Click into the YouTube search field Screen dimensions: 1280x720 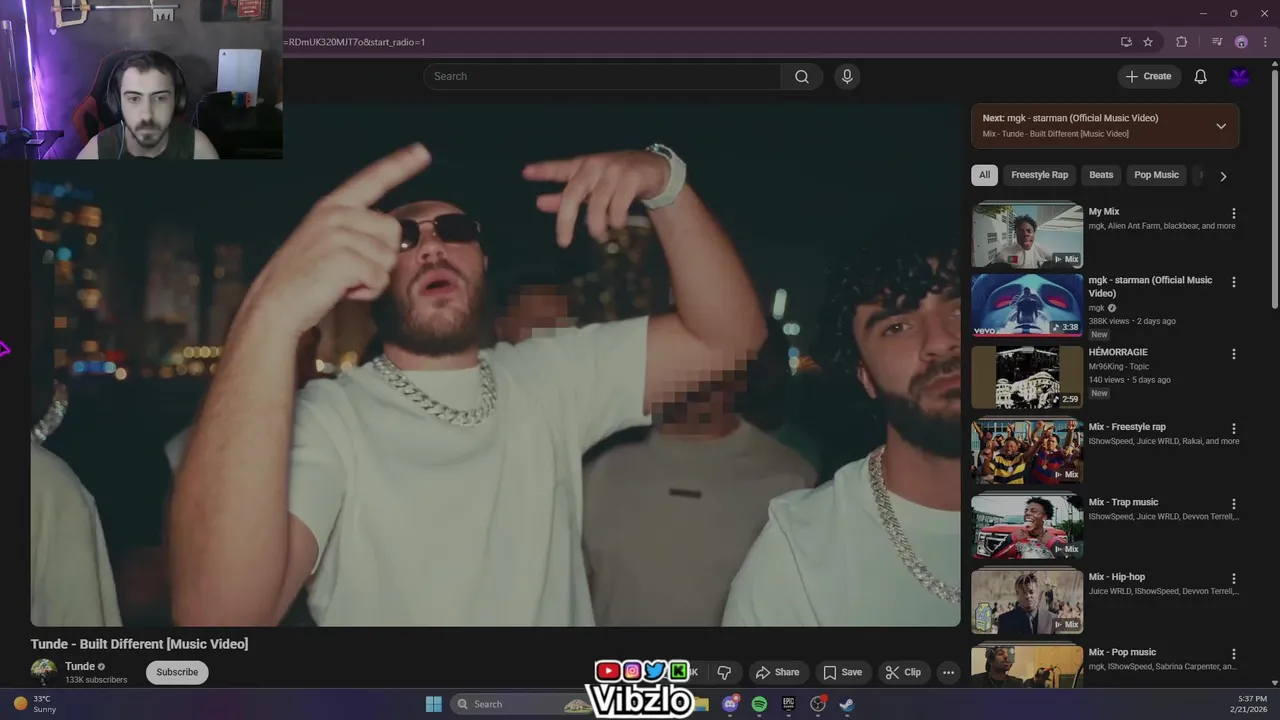[x=602, y=77]
